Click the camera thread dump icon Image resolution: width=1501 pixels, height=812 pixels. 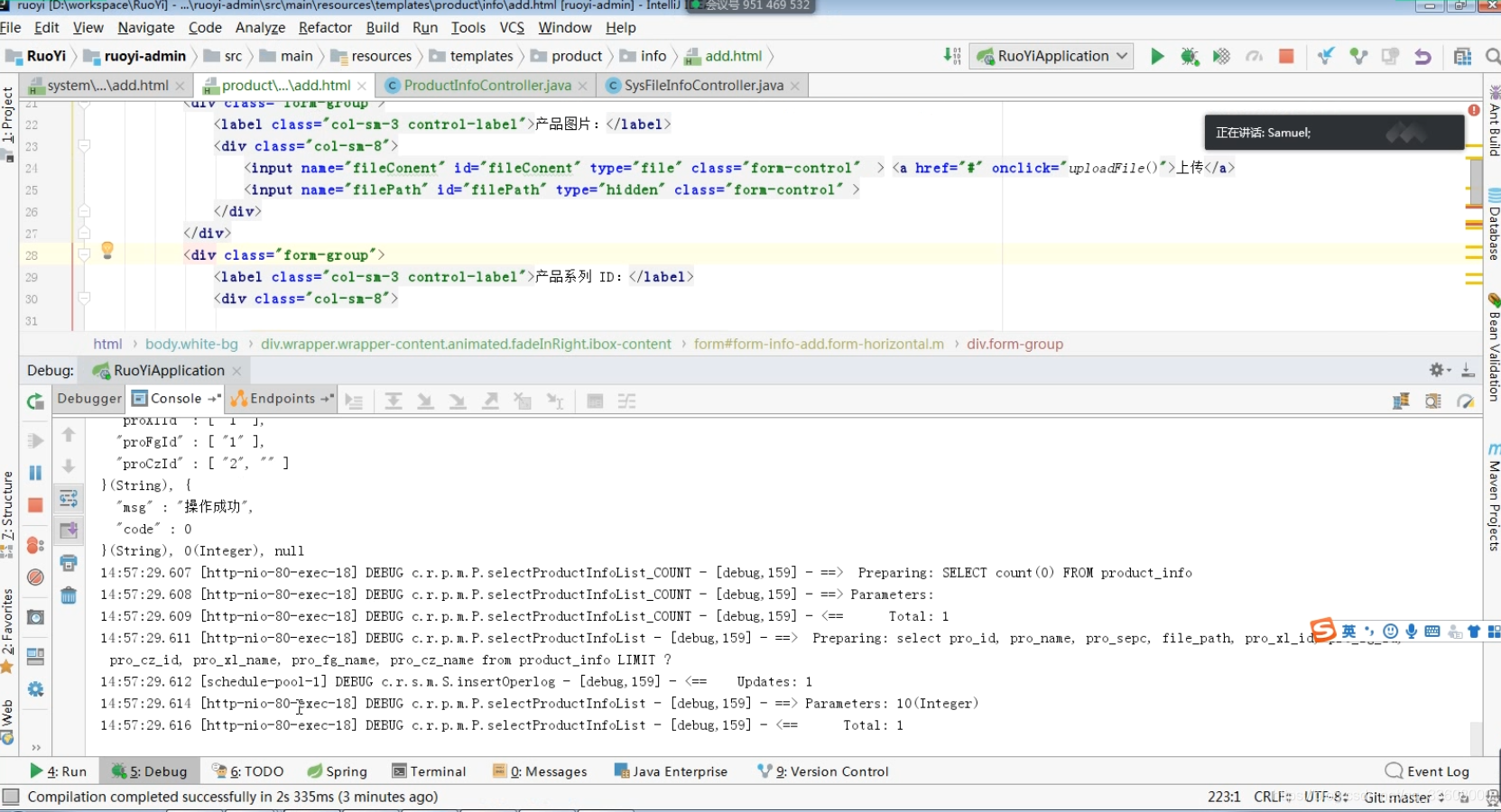tap(35, 618)
